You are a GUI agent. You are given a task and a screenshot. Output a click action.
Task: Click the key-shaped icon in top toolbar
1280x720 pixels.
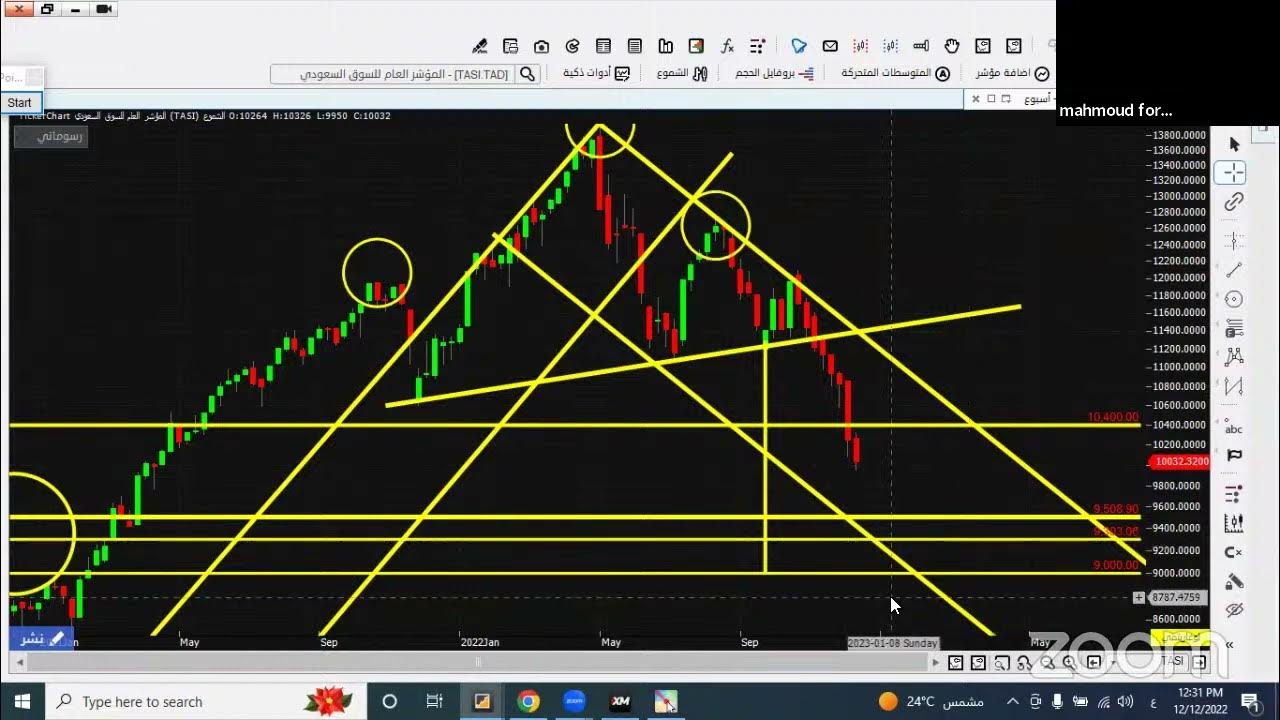pos(921,46)
